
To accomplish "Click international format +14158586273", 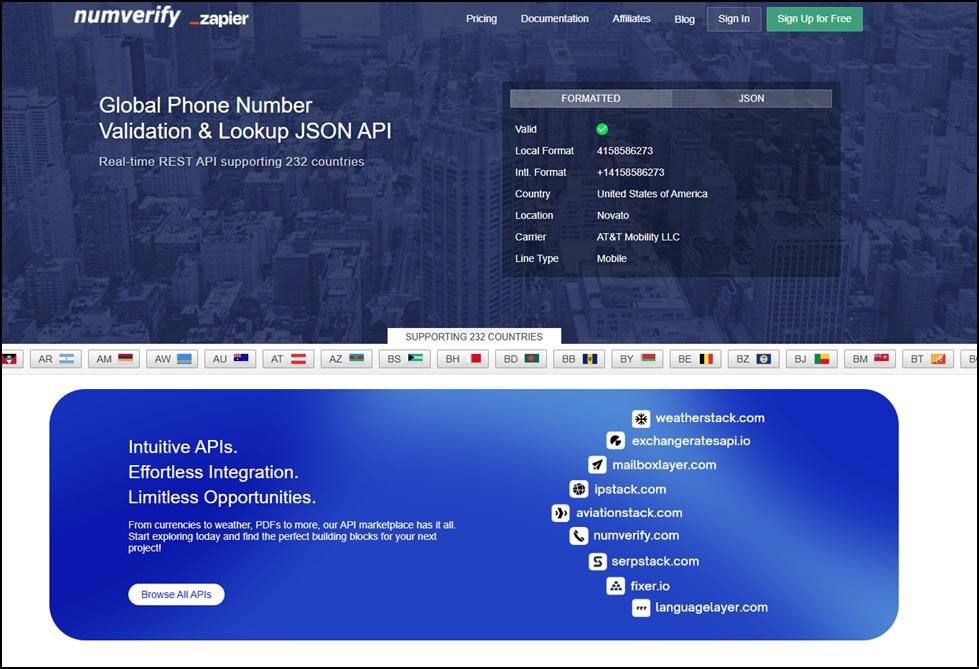I will (631, 172).
